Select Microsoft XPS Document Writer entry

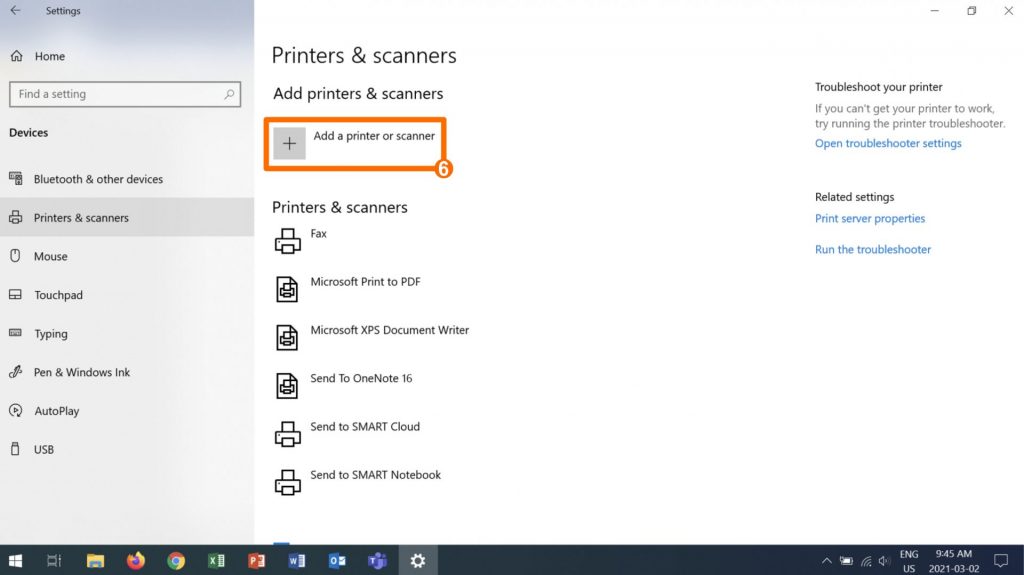(x=389, y=330)
